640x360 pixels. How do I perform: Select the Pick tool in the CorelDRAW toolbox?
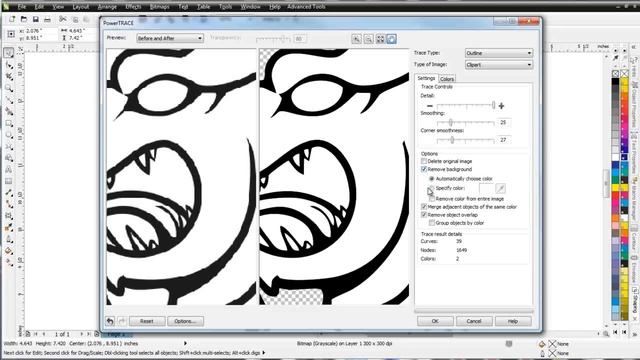pos(9,53)
